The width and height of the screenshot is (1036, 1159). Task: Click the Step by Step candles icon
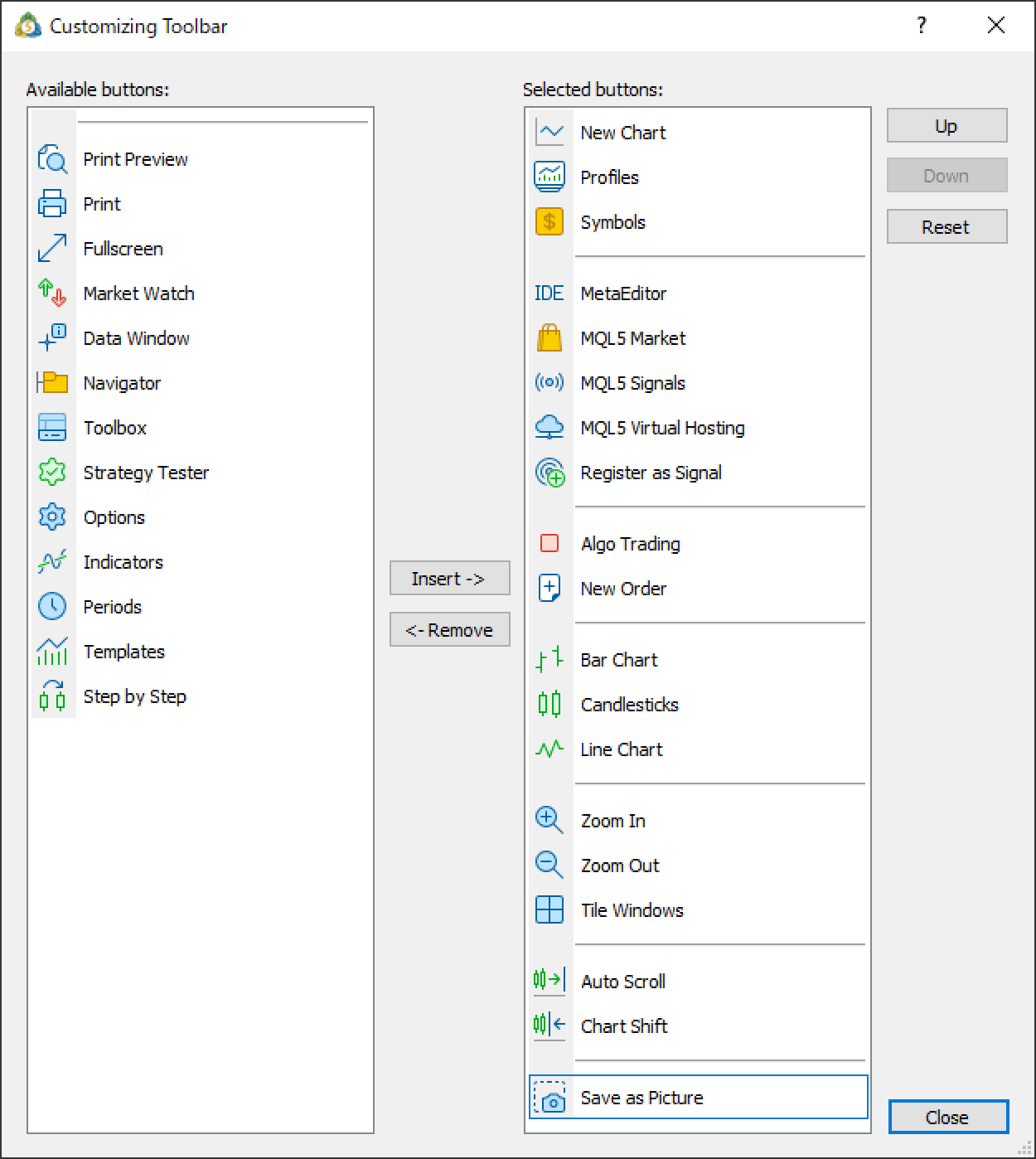pyautogui.click(x=52, y=696)
